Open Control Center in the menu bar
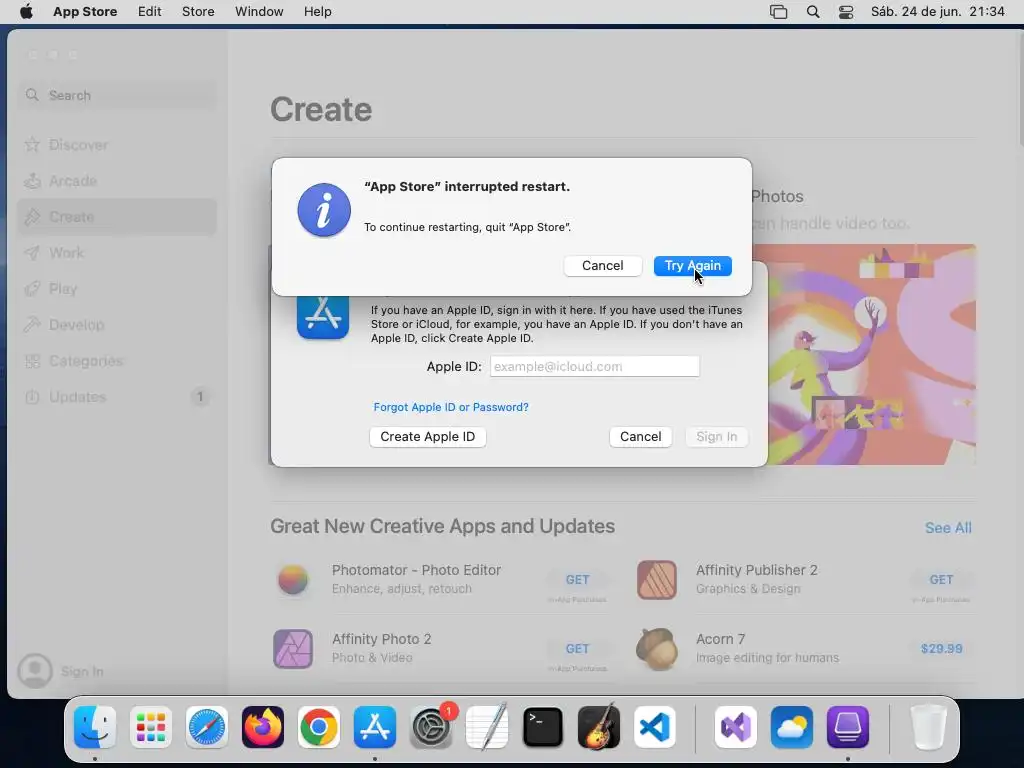 click(x=846, y=12)
